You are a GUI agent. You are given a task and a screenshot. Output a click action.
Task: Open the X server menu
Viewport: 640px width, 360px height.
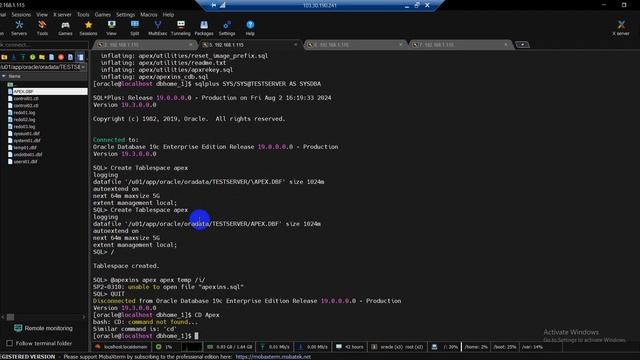62,14
